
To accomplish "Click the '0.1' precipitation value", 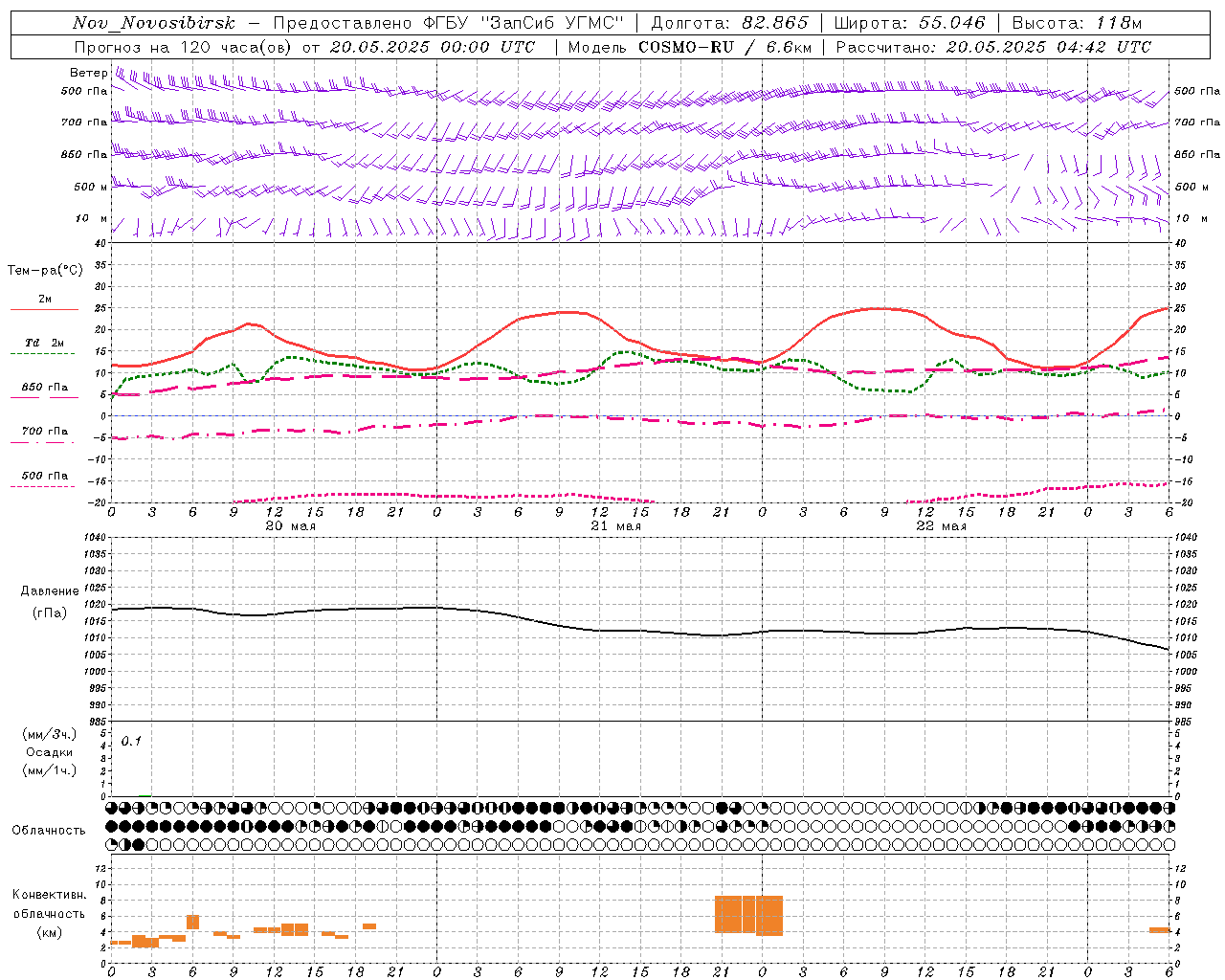I will [x=131, y=741].
